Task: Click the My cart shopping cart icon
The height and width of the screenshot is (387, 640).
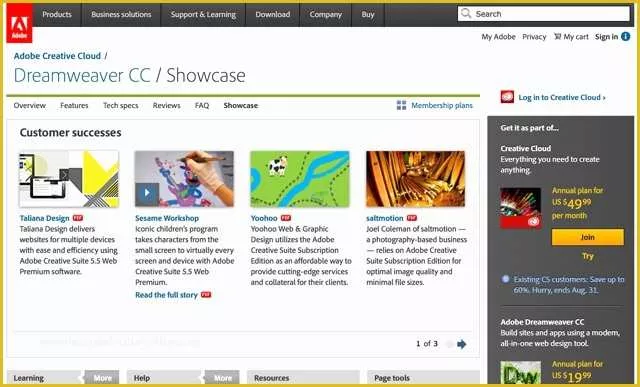Action: [558, 37]
